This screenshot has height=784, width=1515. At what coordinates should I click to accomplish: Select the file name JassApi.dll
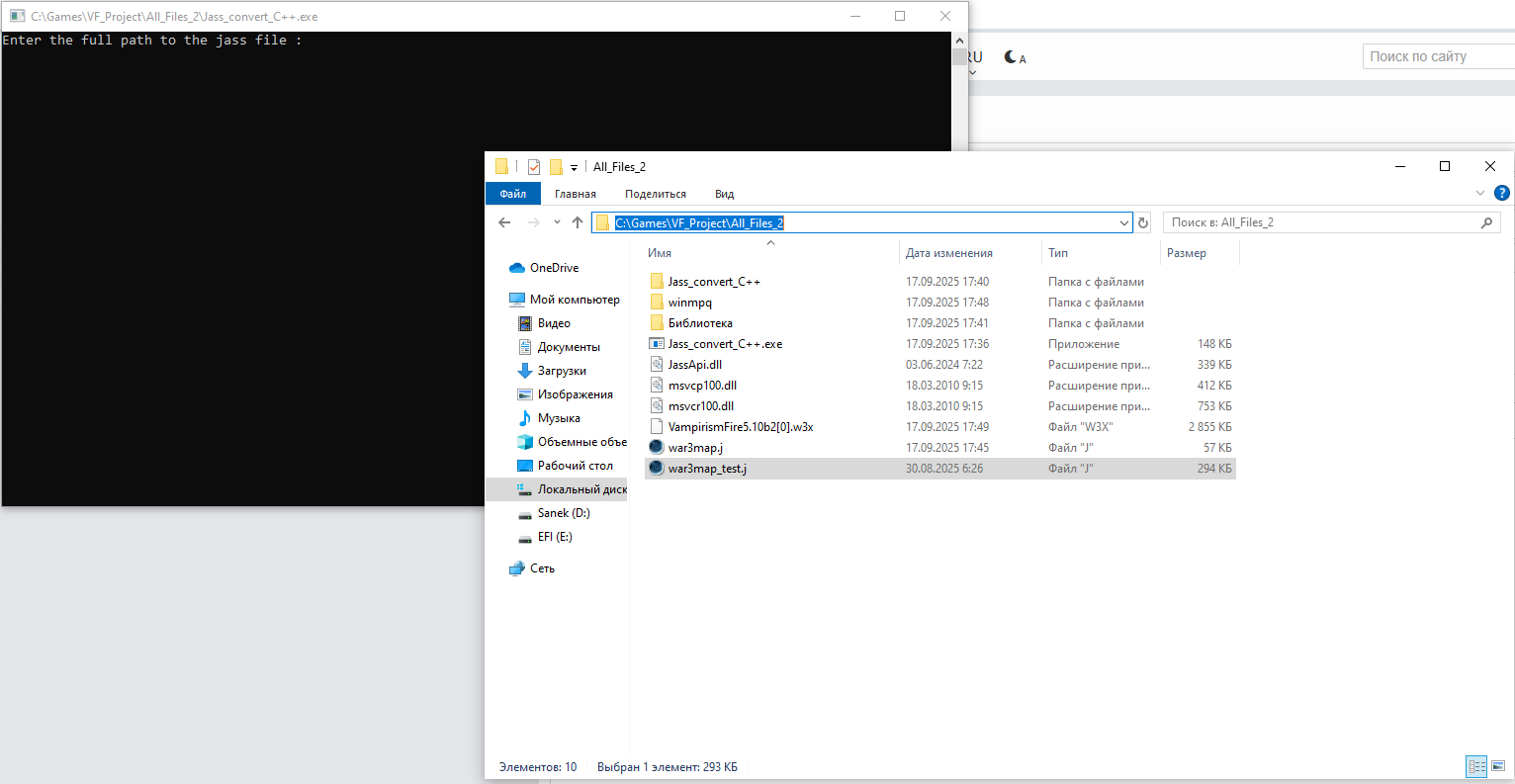695,365
